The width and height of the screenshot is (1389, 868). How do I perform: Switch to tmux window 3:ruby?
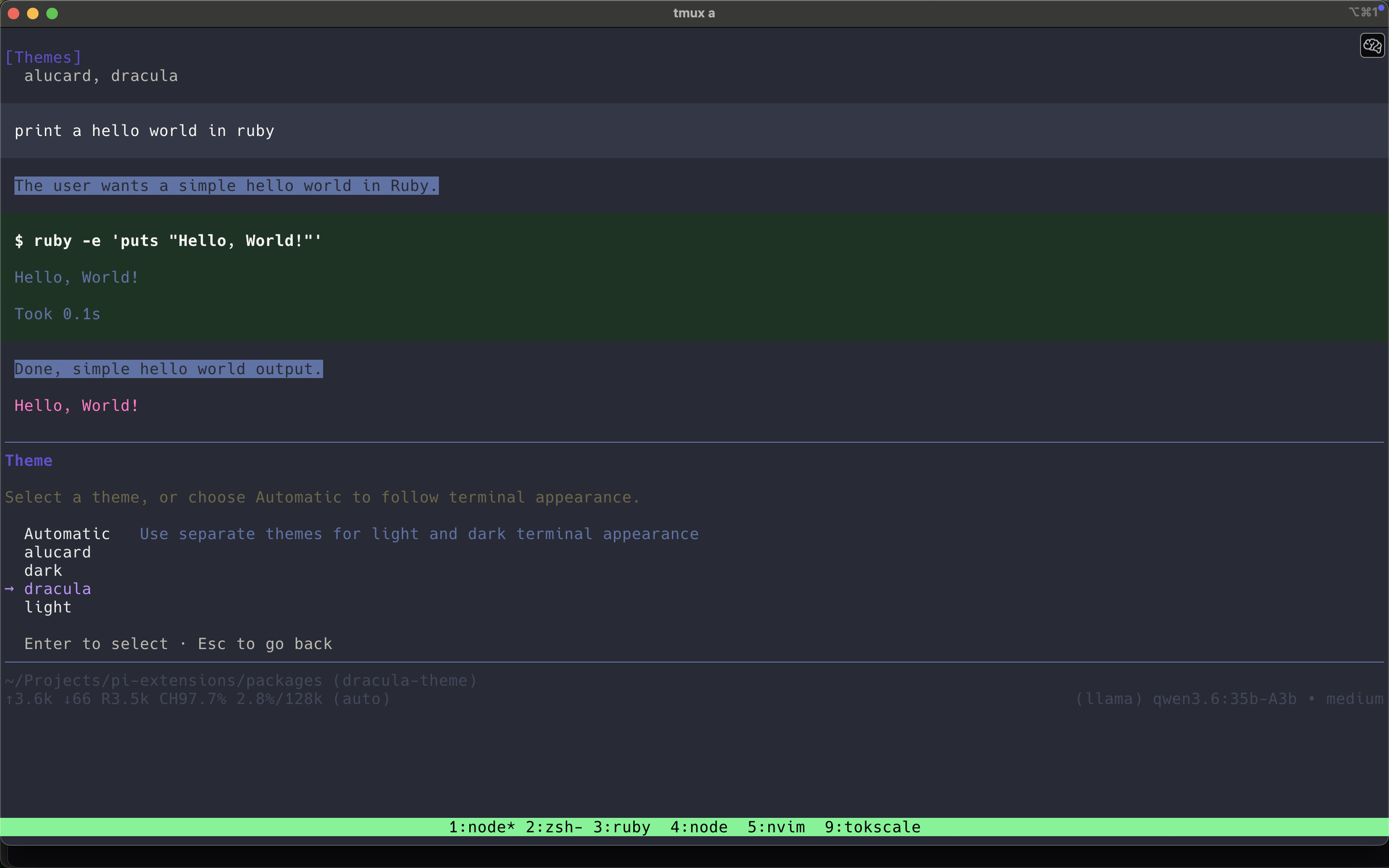(622, 827)
